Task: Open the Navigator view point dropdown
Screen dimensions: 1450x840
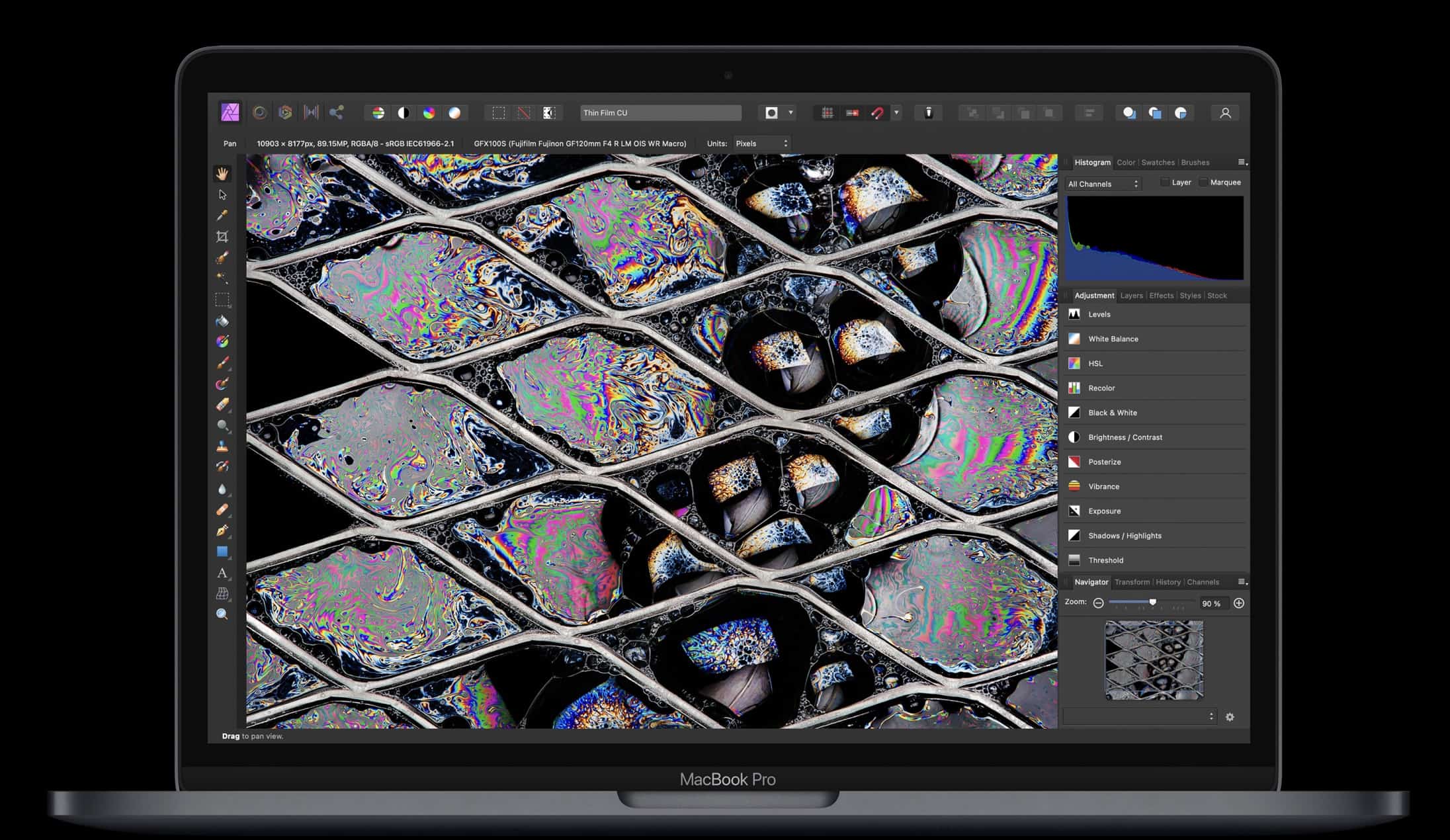Action: click(1140, 716)
